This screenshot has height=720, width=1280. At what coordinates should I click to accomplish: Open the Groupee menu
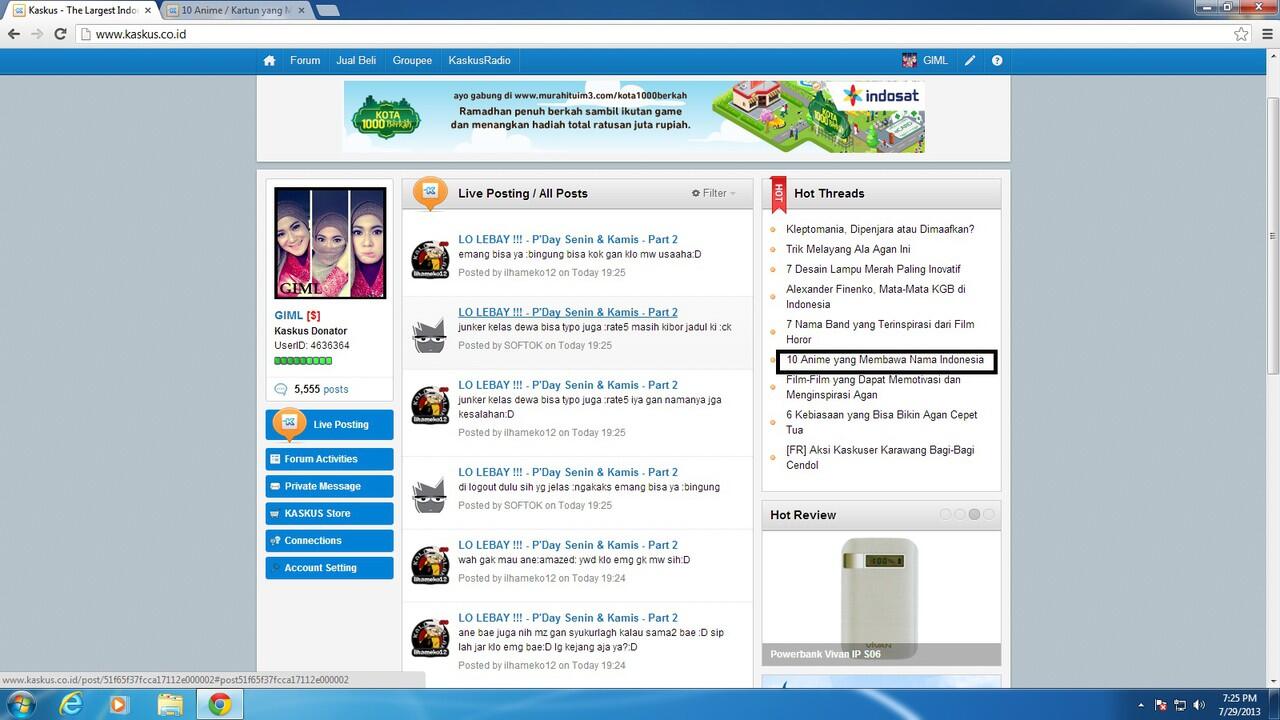pyautogui.click(x=412, y=61)
